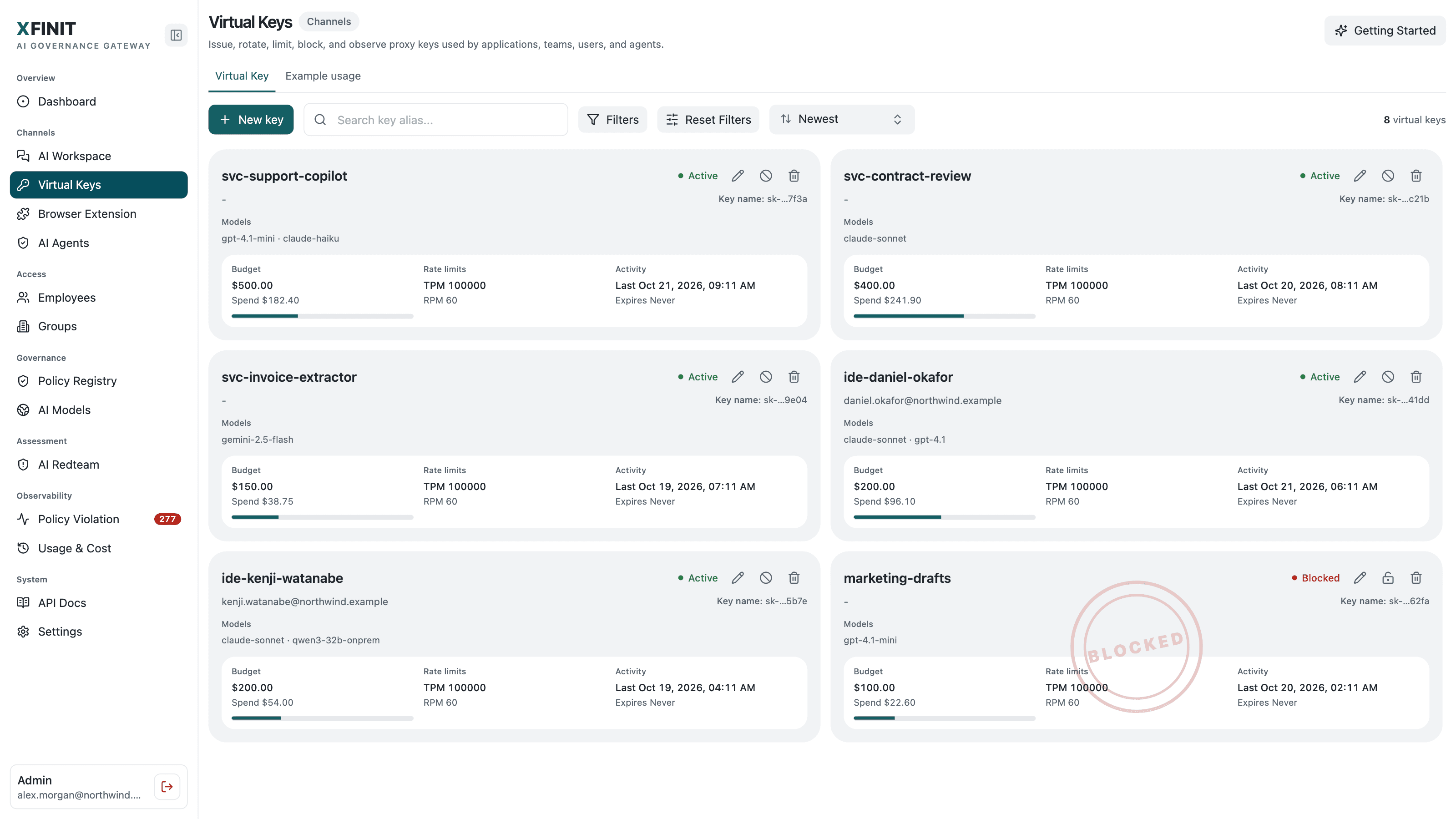
Task: Edit the ide-daniel-okafor key
Action: pyautogui.click(x=1360, y=377)
